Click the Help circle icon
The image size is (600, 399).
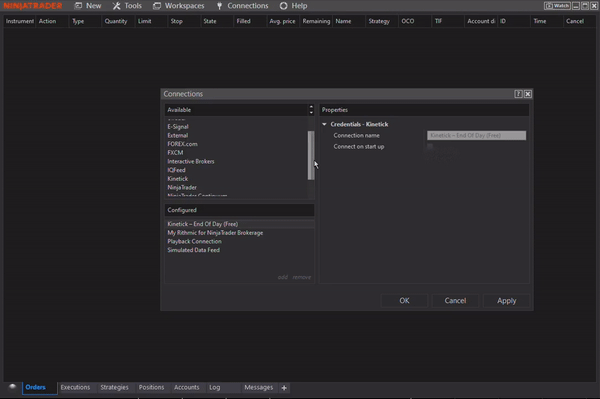click(284, 6)
